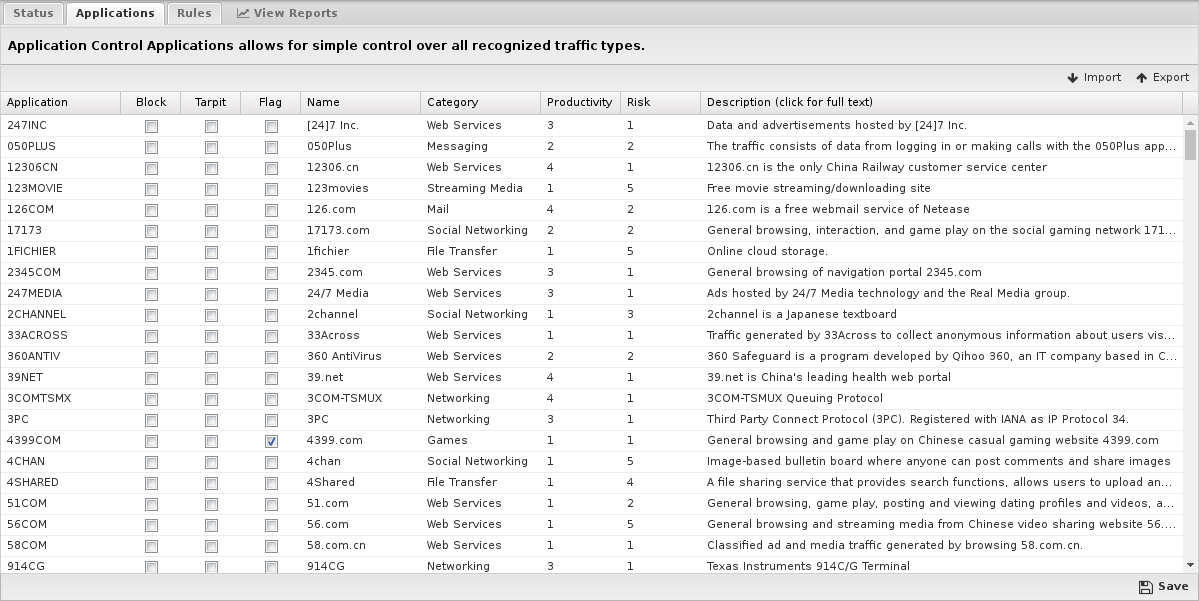Click the vertical scrollbar thumb
Screen dimensions: 1199x601
tap(1190, 145)
